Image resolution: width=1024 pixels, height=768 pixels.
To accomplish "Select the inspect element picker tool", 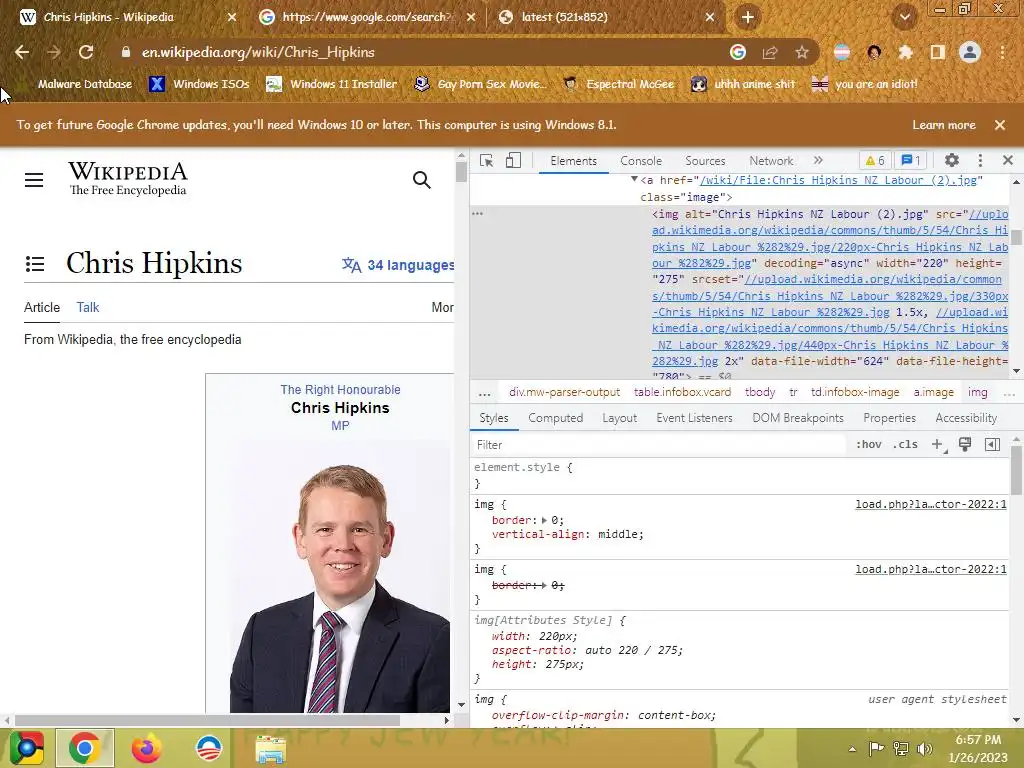I will tap(487, 161).
